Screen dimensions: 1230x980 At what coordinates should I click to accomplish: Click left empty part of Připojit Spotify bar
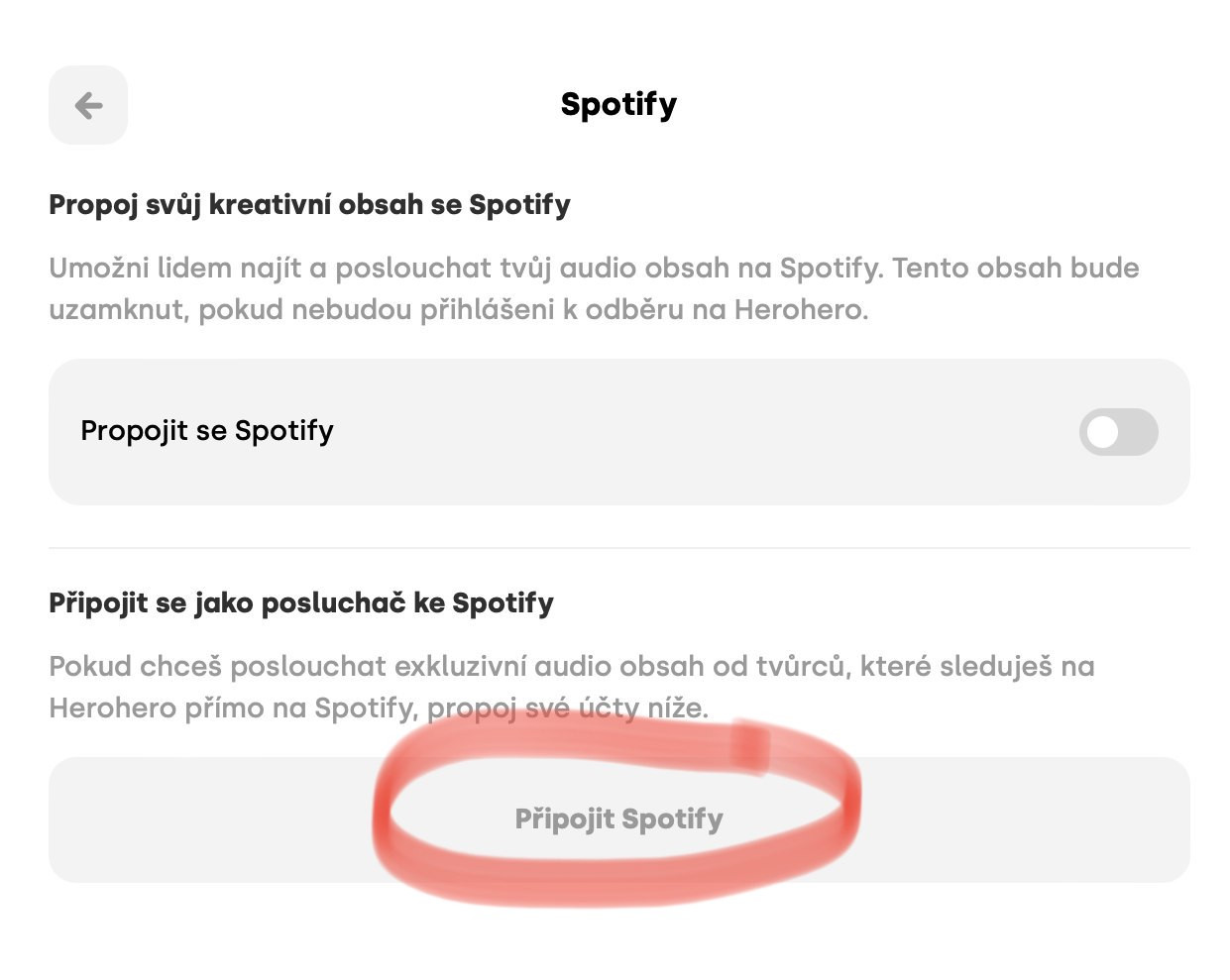coord(208,819)
